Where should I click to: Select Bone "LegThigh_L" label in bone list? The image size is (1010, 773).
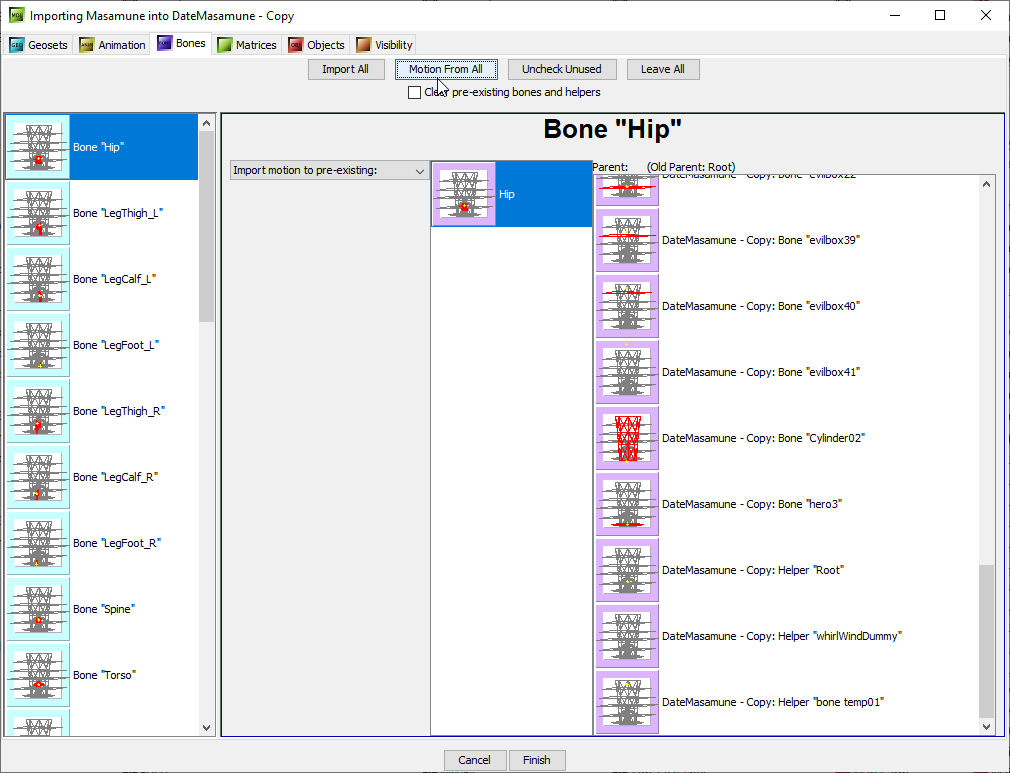pos(118,213)
